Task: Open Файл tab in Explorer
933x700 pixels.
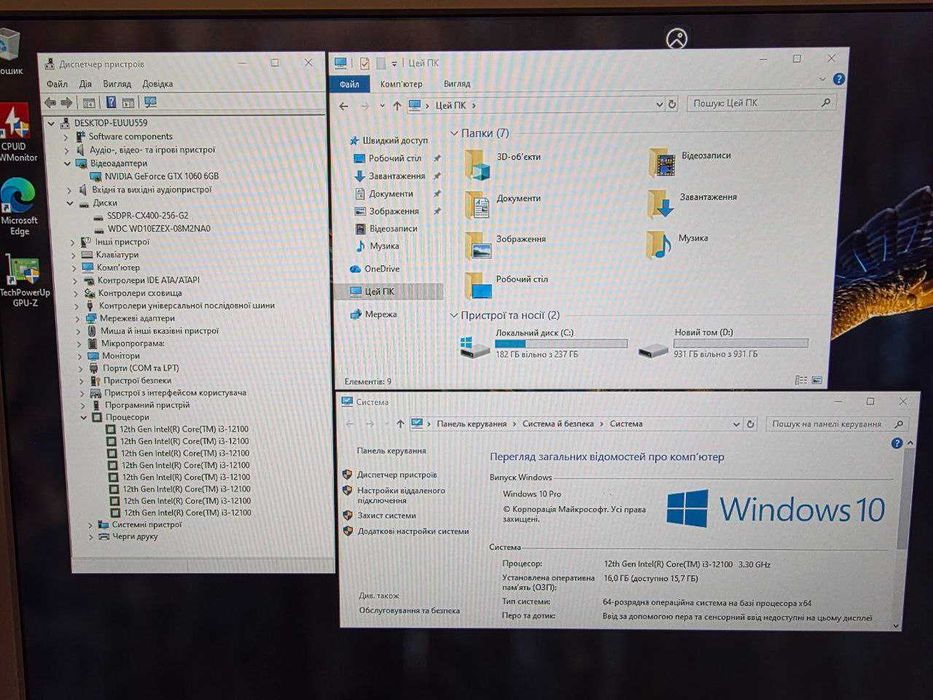Action: [x=349, y=84]
